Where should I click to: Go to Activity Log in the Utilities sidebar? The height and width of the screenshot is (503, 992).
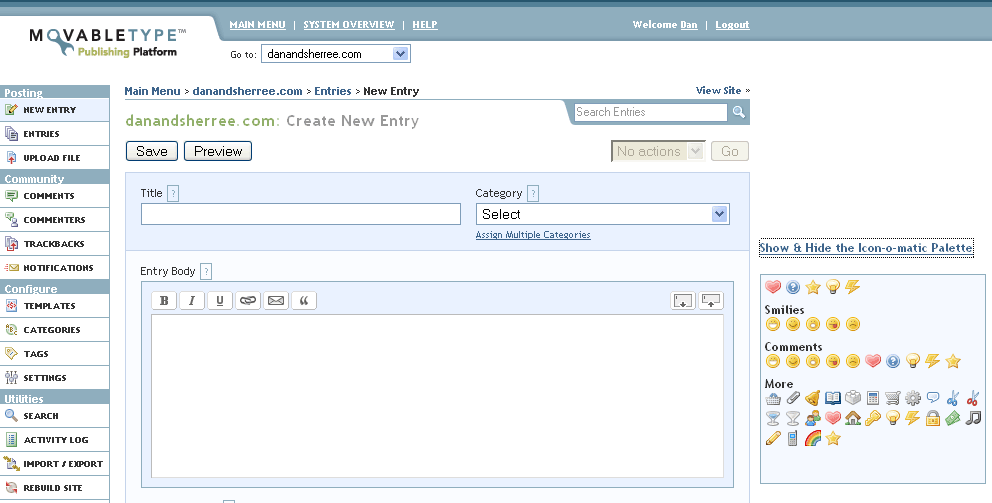55,440
